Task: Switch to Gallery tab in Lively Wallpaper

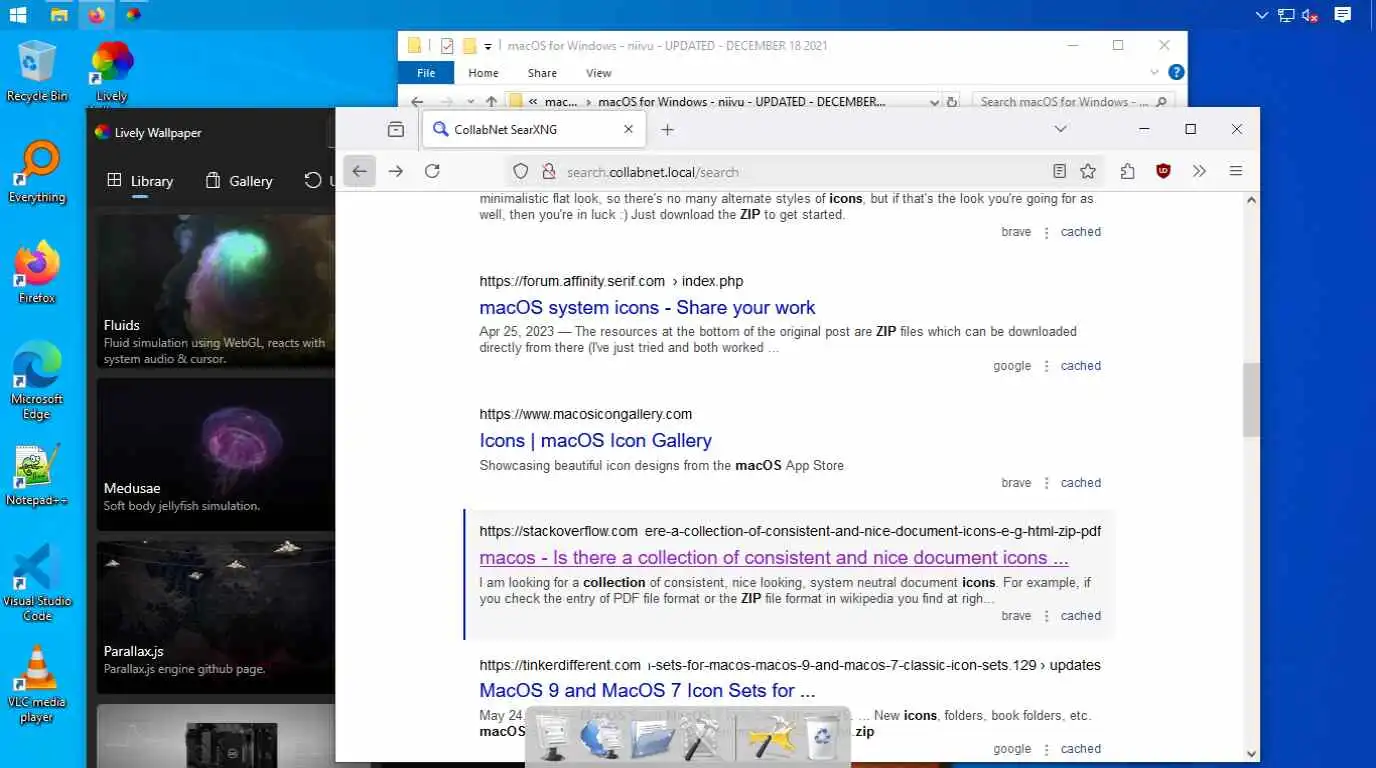Action: 239,181
